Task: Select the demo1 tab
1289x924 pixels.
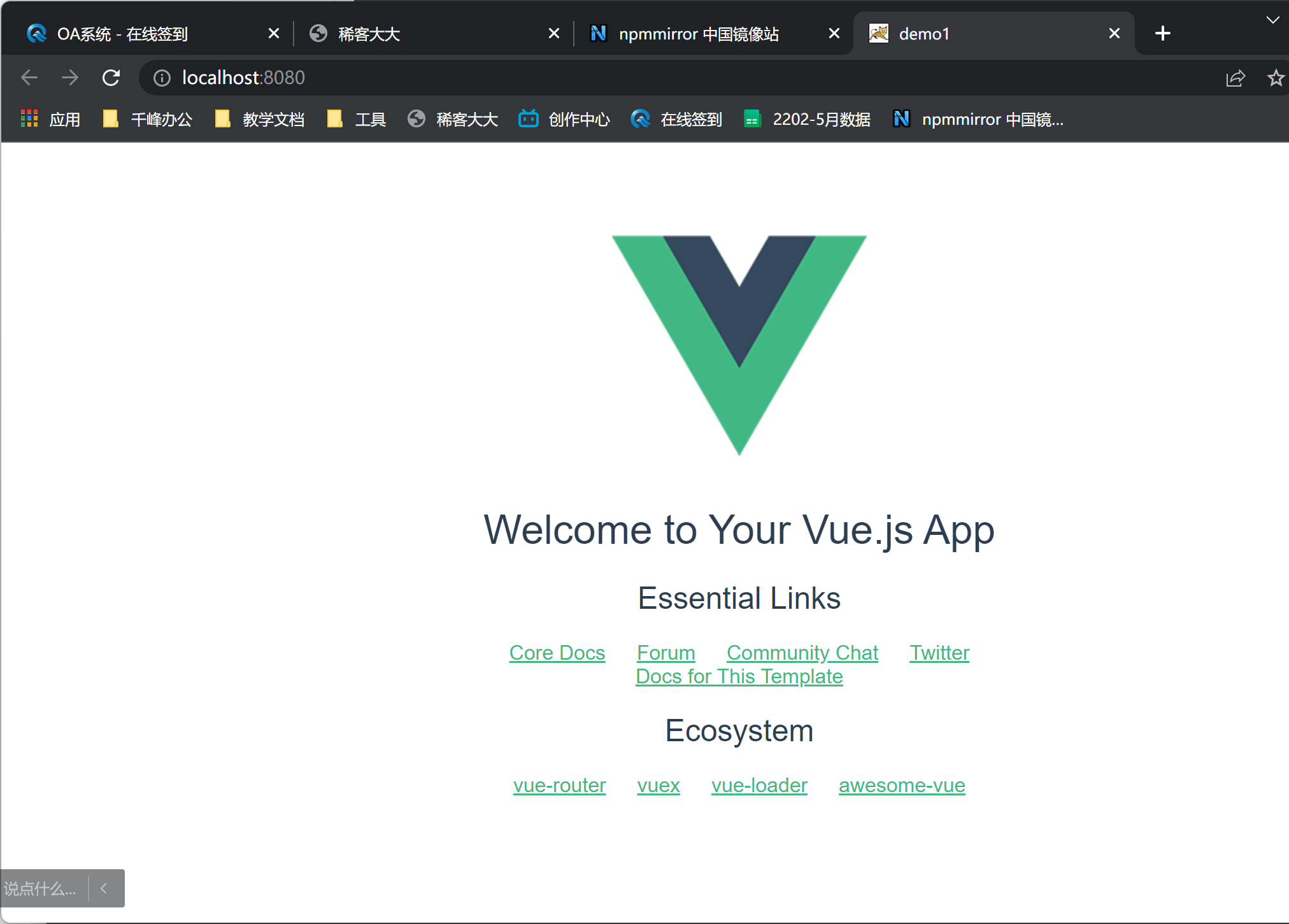Action: [x=993, y=34]
